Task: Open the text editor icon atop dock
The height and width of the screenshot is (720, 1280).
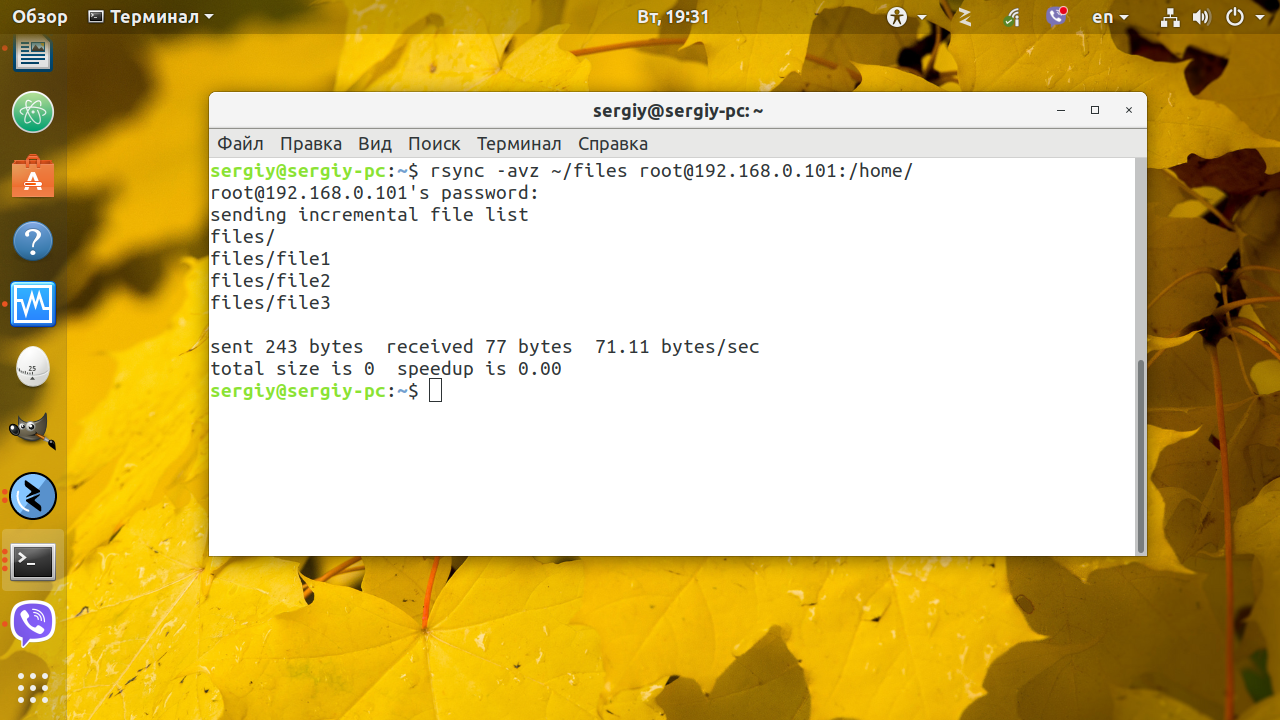Action: tap(33, 52)
